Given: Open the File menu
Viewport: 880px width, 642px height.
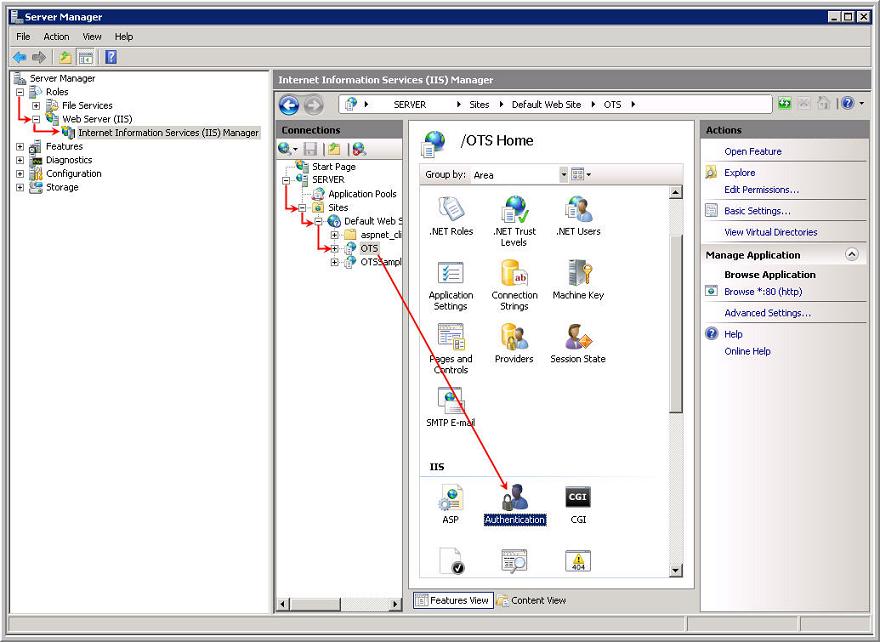Looking at the screenshot, I should [23, 36].
